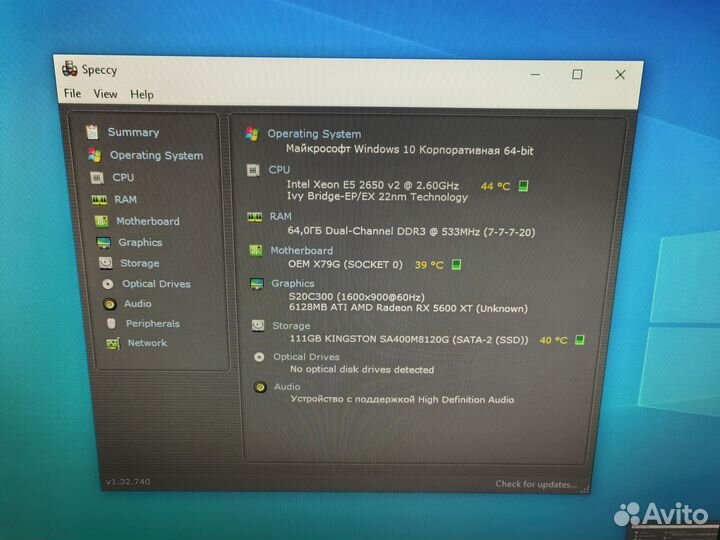720x540 pixels.
Task: Click the Network card icon in sidebar
Action: tap(113, 343)
